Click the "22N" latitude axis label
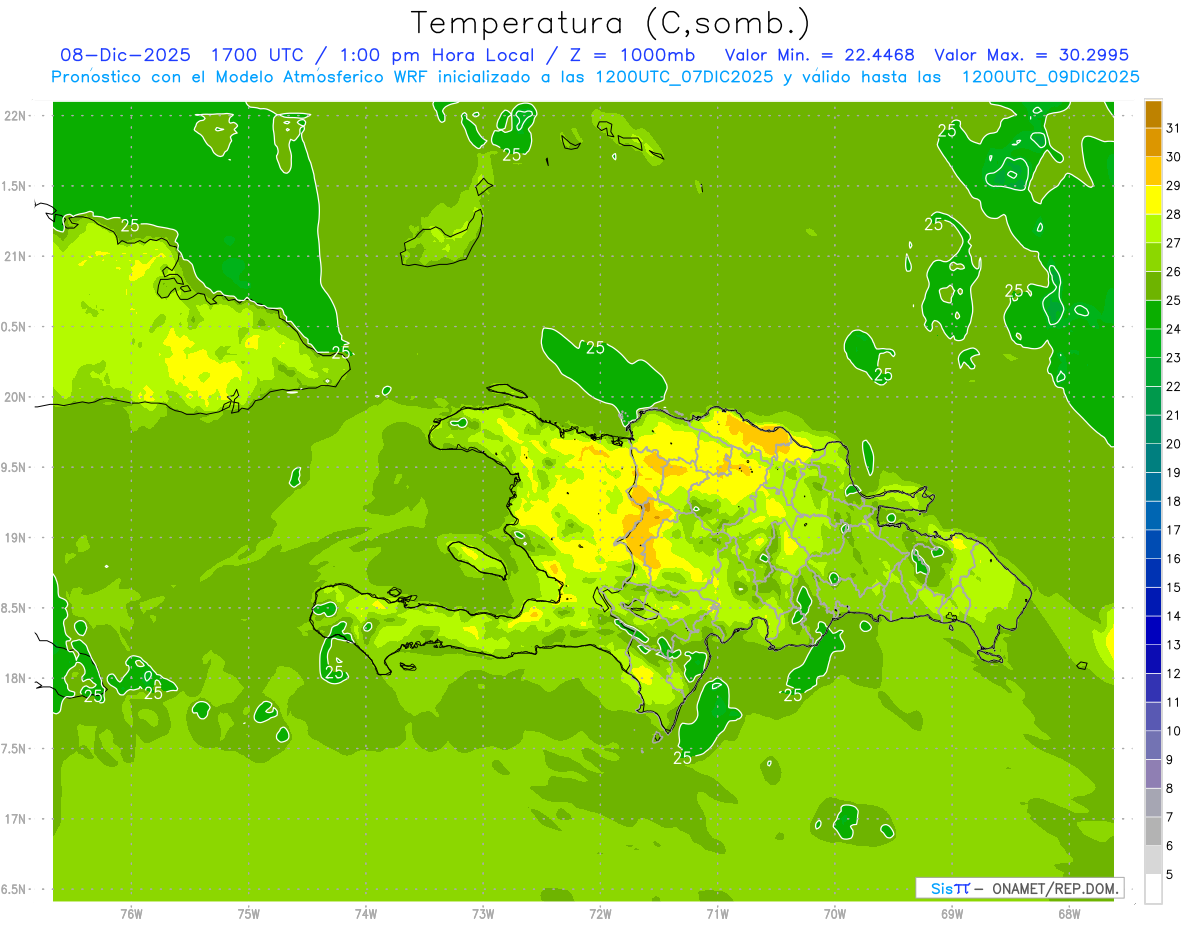Image resolution: width=1200 pixels, height=927 pixels. coord(14,115)
